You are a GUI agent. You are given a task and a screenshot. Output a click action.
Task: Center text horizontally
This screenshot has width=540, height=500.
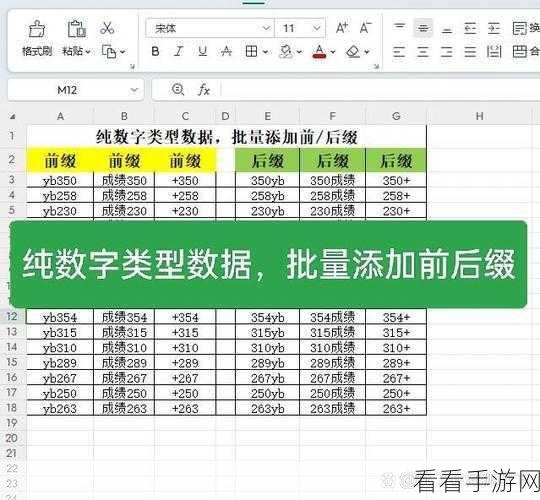tap(423, 52)
